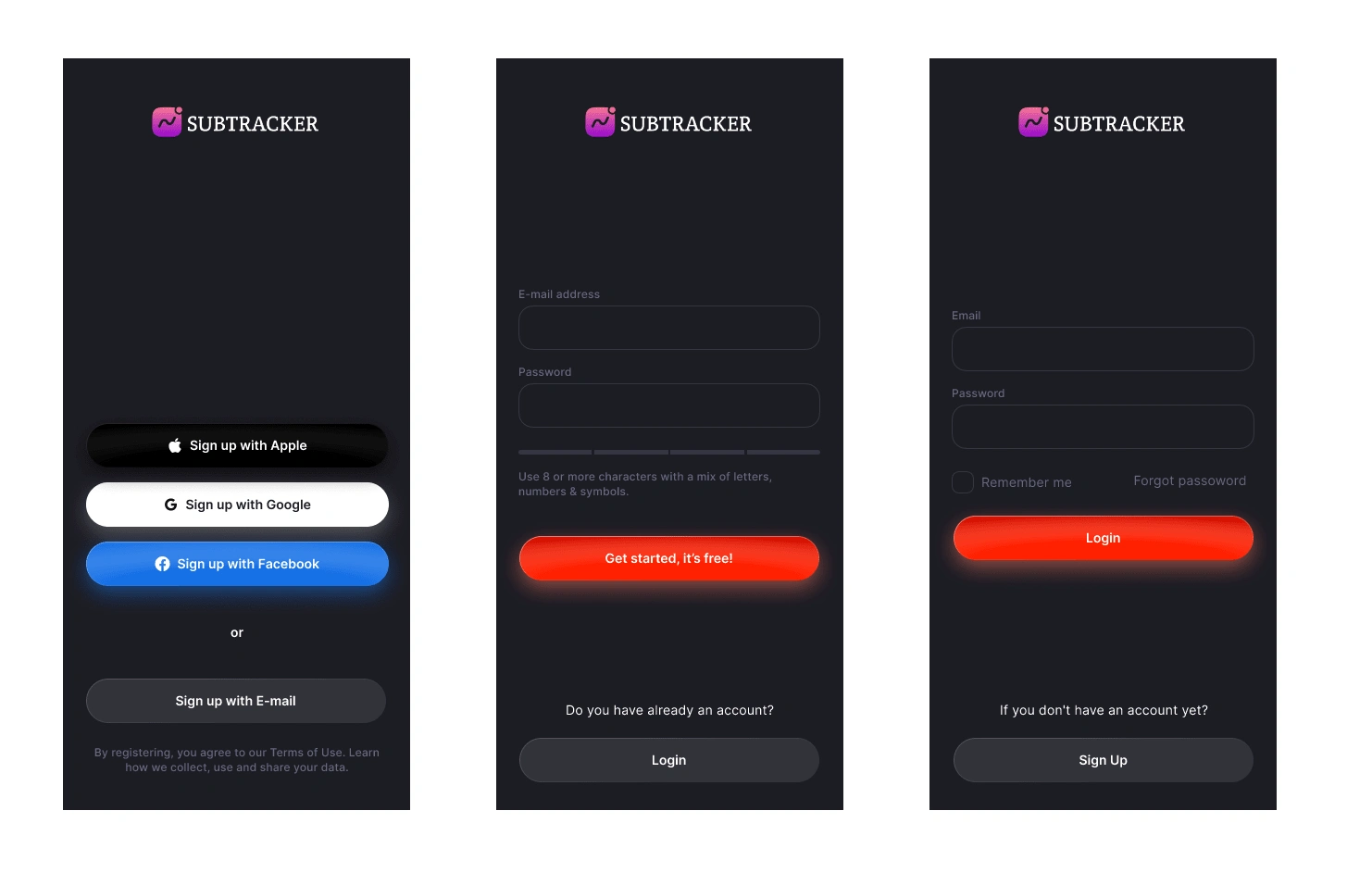Click the password strength meter bar
Image resolution: width=1372 pixels, height=873 pixels.
pos(669,452)
